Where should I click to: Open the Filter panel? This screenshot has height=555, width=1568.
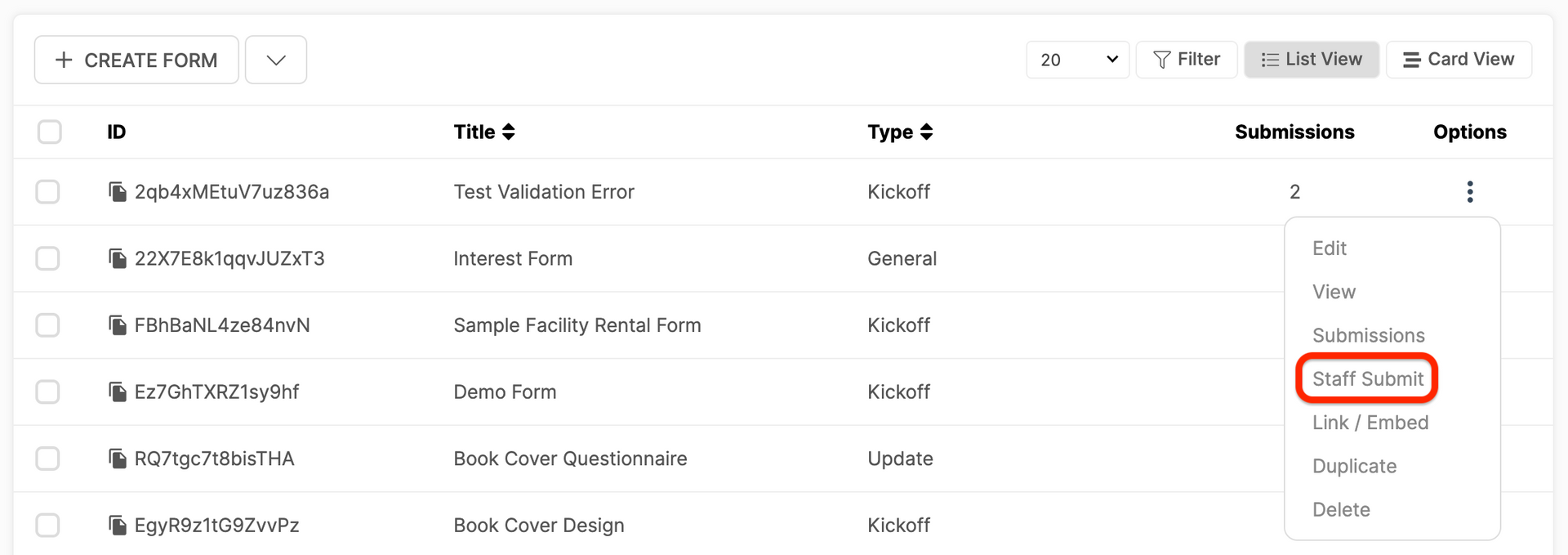pyautogui.click(x=1187, y=60)
